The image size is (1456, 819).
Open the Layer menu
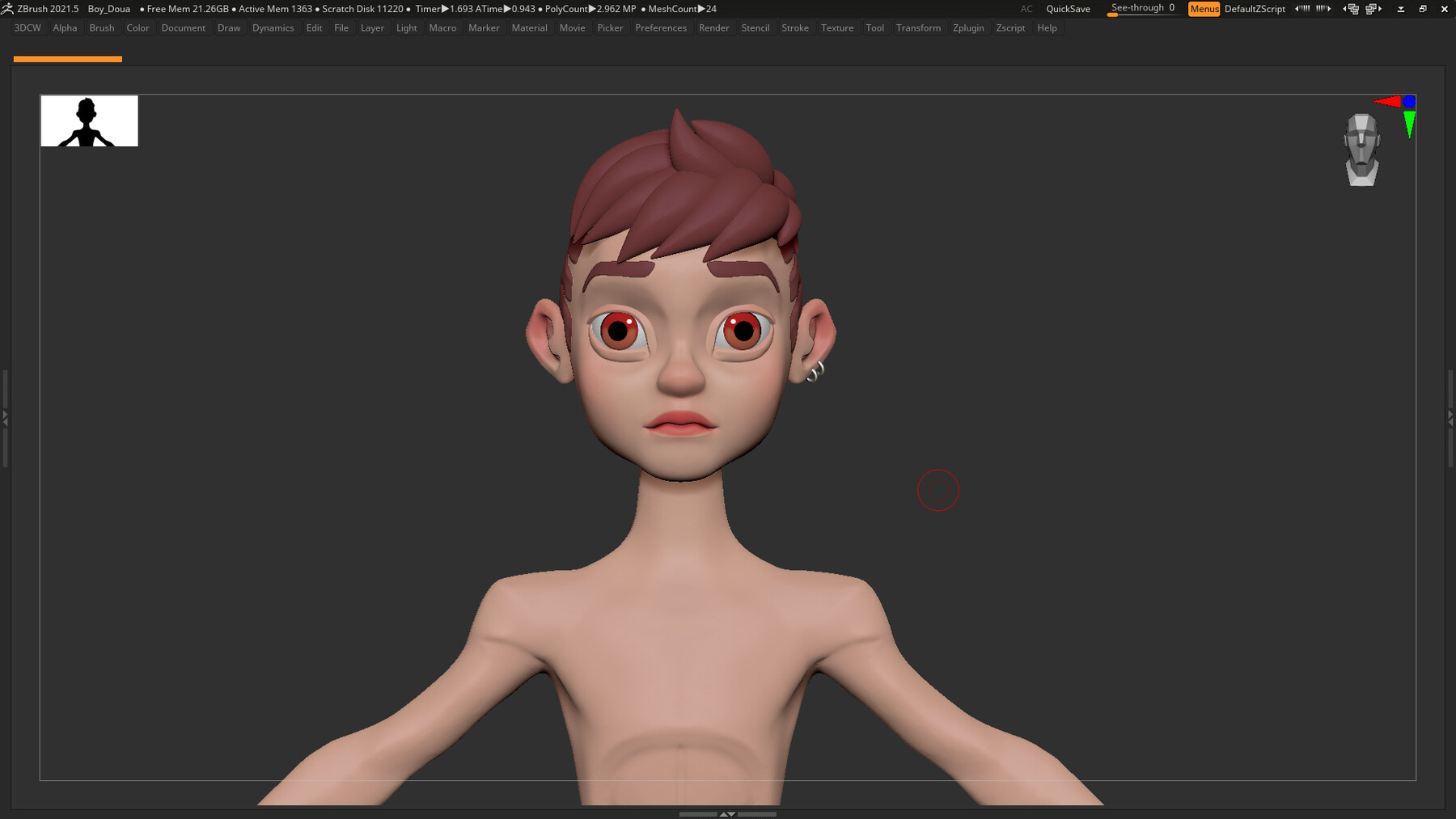(x=372, y=28)
